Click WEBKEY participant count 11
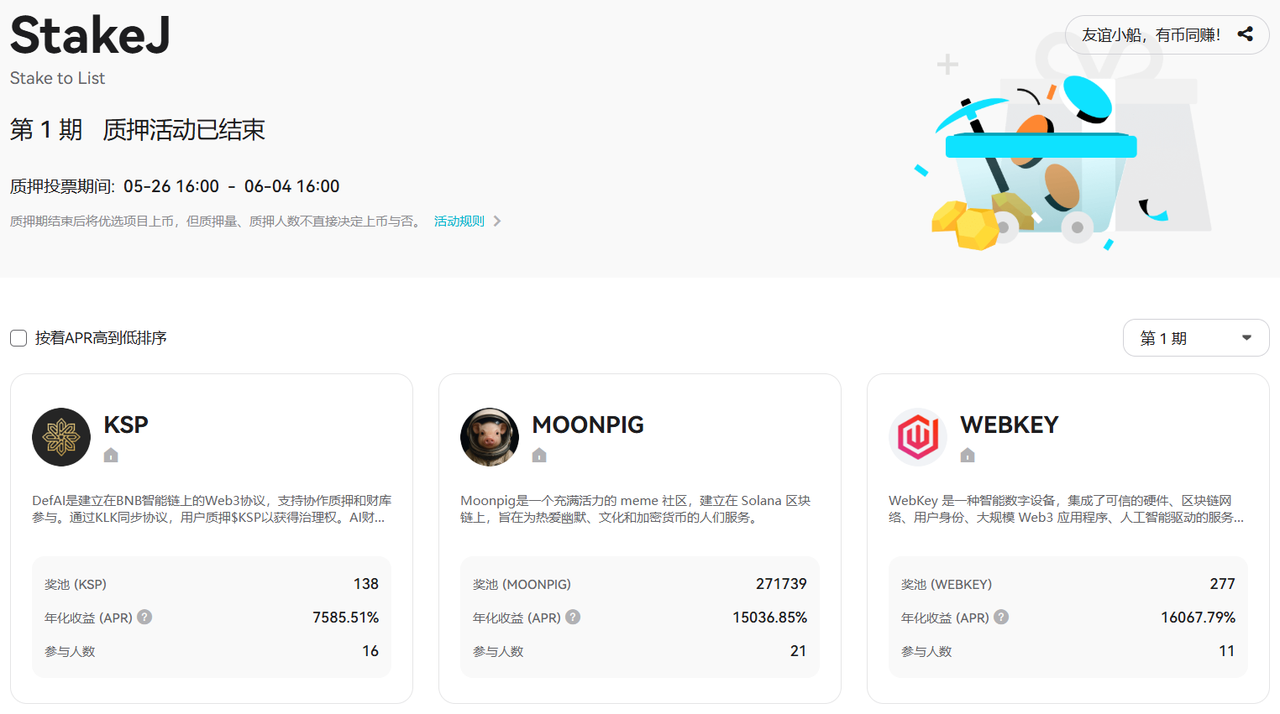 (1227, 651)
